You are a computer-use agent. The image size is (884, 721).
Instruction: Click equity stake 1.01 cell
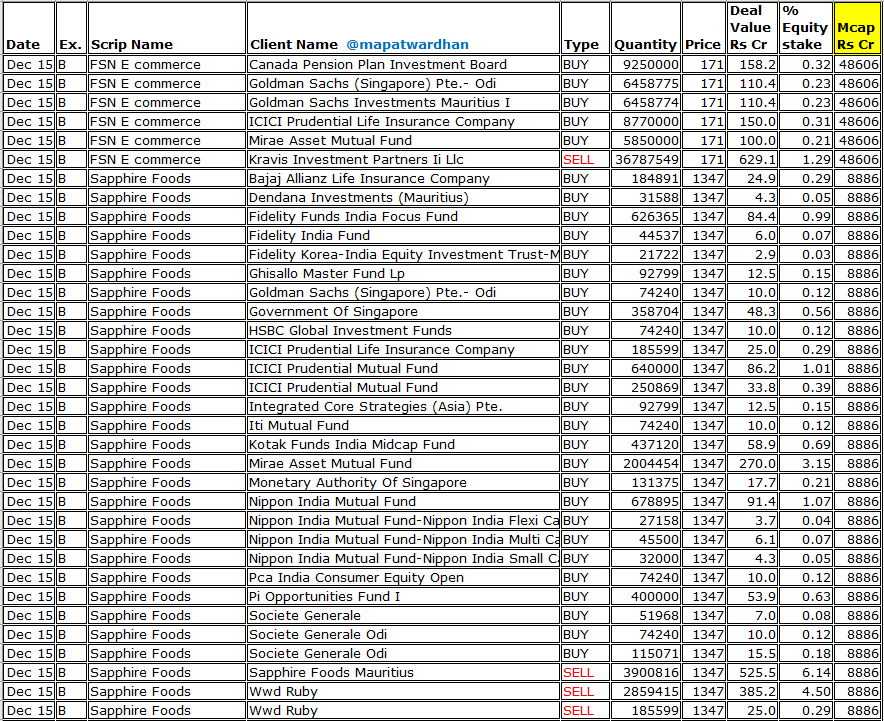(805, 368)
